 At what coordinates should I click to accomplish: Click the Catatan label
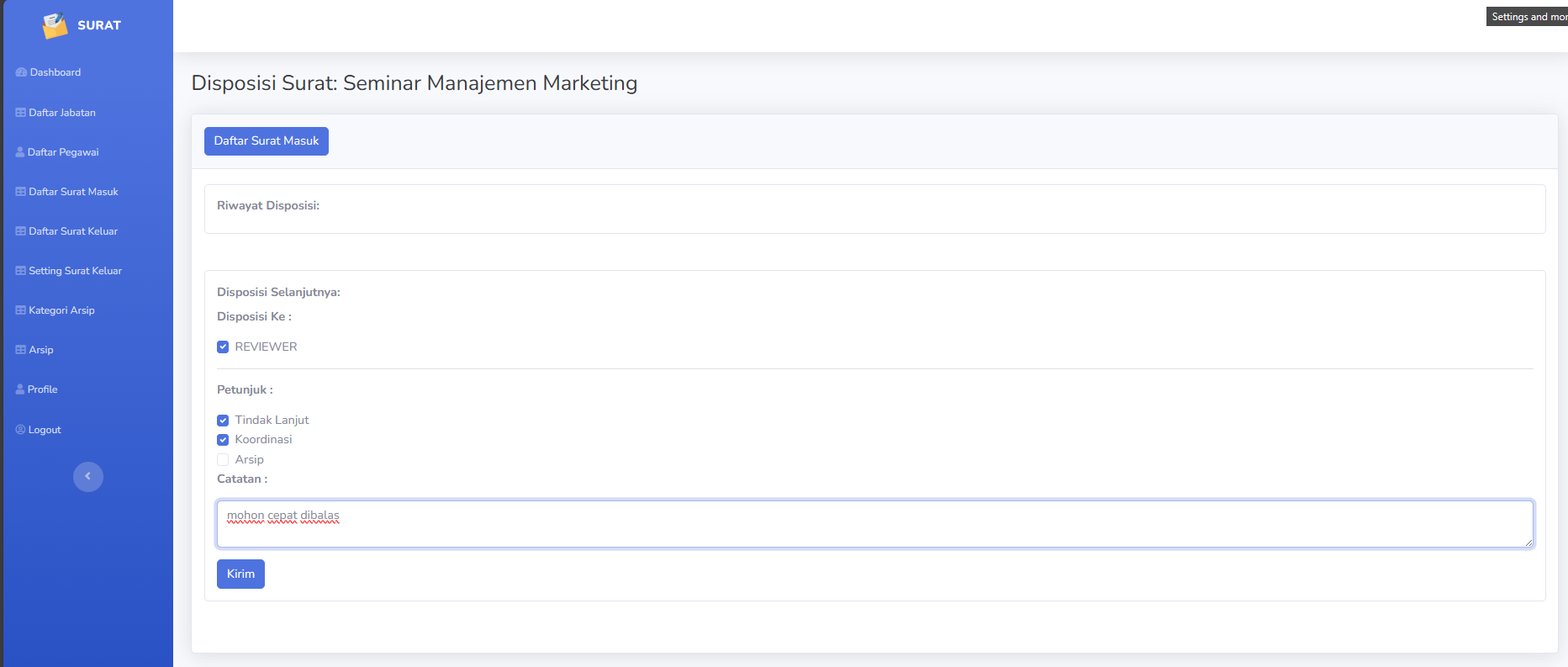242,479
